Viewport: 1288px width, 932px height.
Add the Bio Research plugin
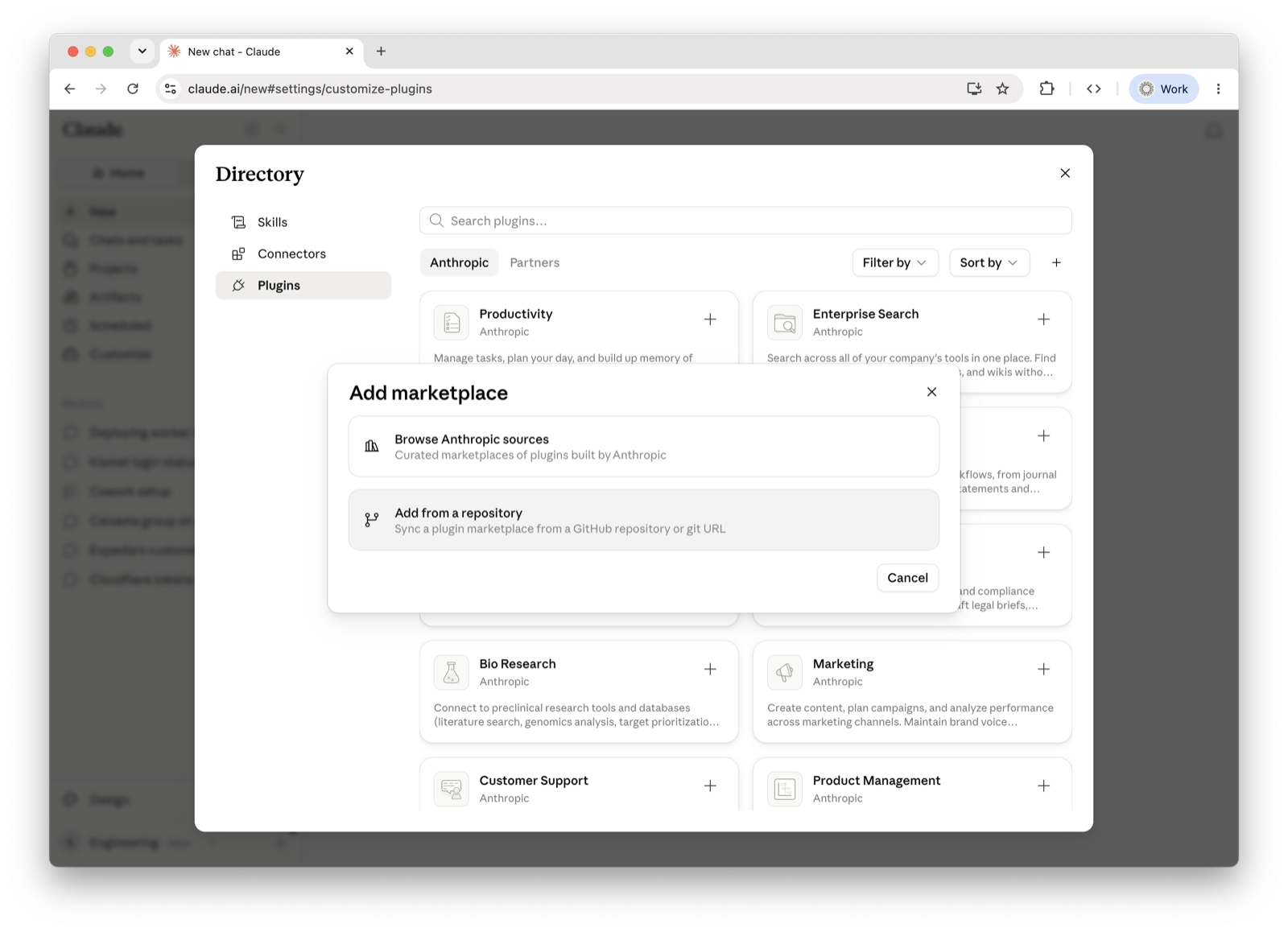[x=710, y=669]
